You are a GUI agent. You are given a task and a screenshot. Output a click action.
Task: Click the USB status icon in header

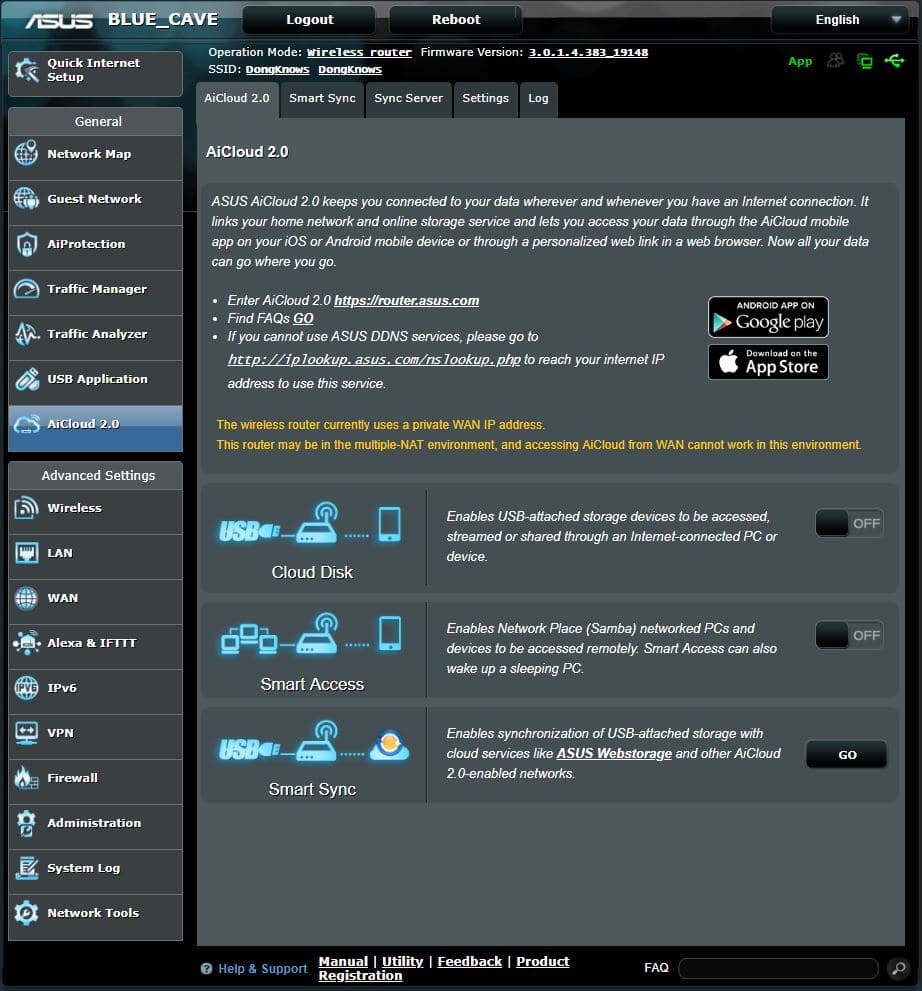point(893,61)
